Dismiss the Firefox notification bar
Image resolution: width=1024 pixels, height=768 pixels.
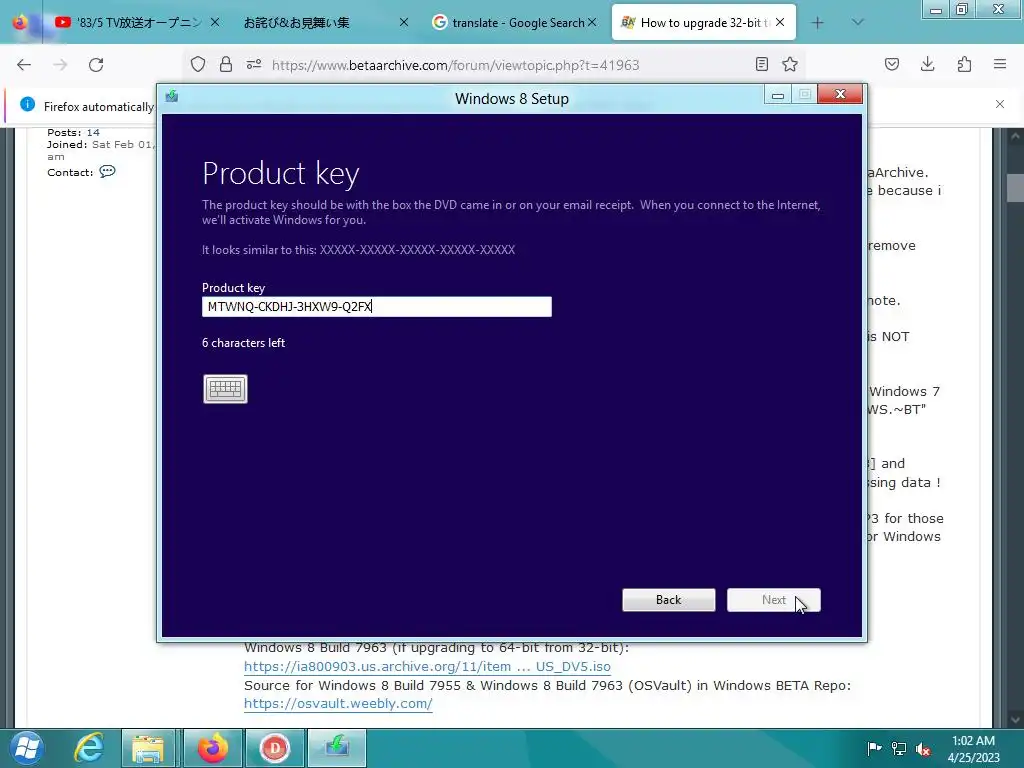1000,104
